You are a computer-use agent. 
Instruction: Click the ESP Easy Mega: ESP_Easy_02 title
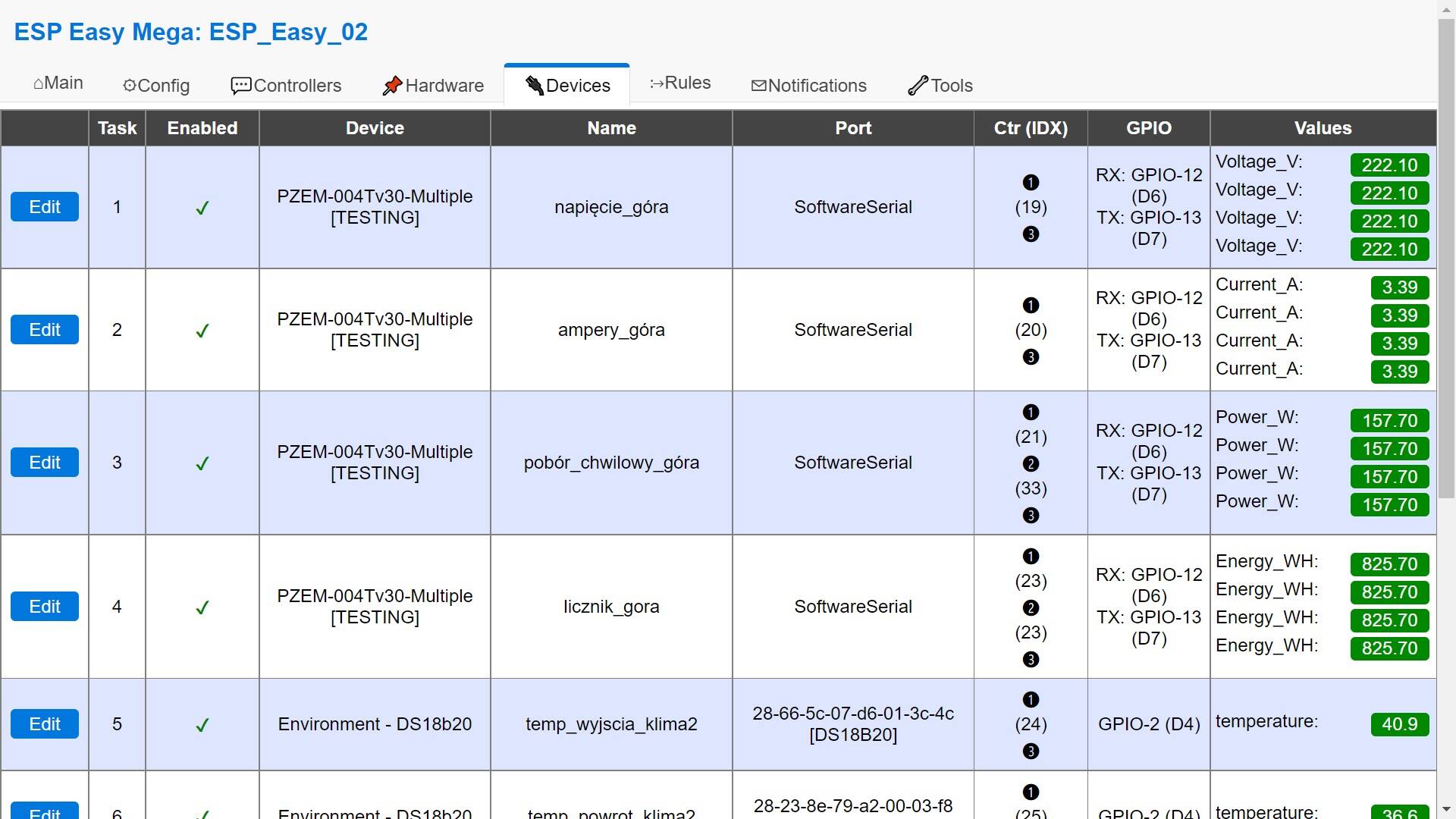click(191, 32)
